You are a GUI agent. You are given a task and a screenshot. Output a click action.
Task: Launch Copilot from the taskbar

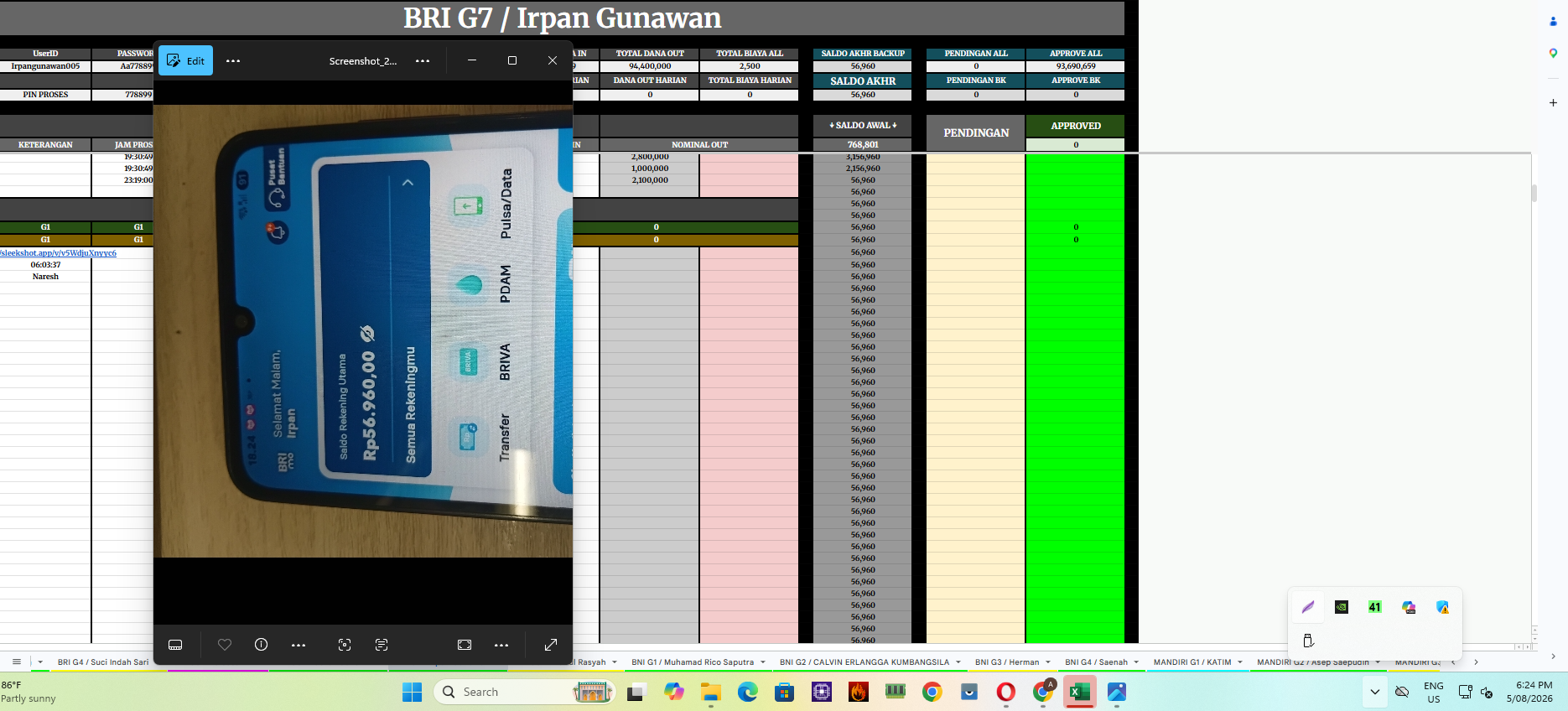pyautogui.click(x=673, y=692)
